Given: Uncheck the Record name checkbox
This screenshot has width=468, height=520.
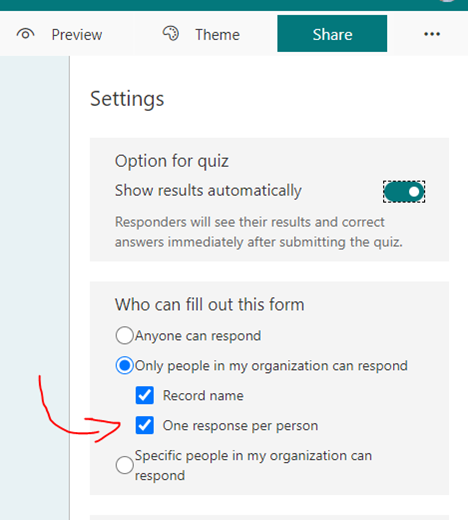Looking at the screenshot, I should click(145, 395).
